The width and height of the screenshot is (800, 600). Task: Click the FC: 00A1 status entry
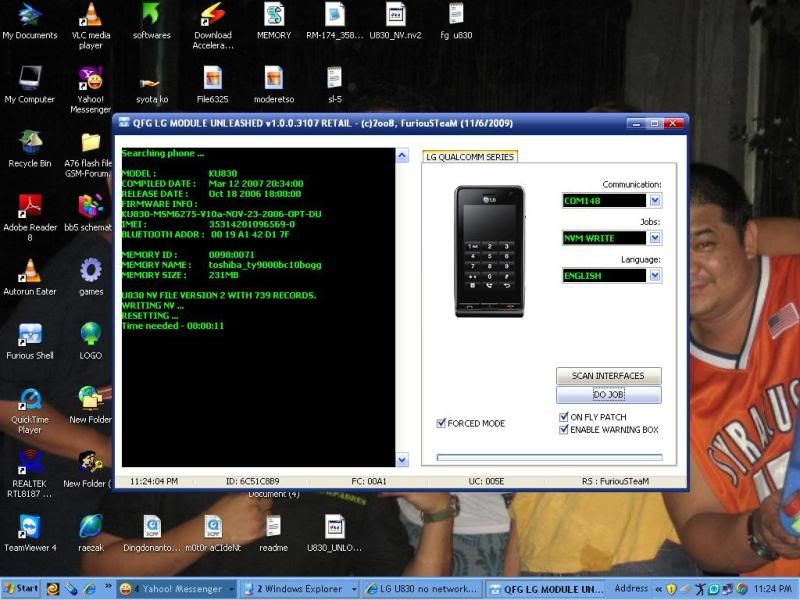click(368, 481)
